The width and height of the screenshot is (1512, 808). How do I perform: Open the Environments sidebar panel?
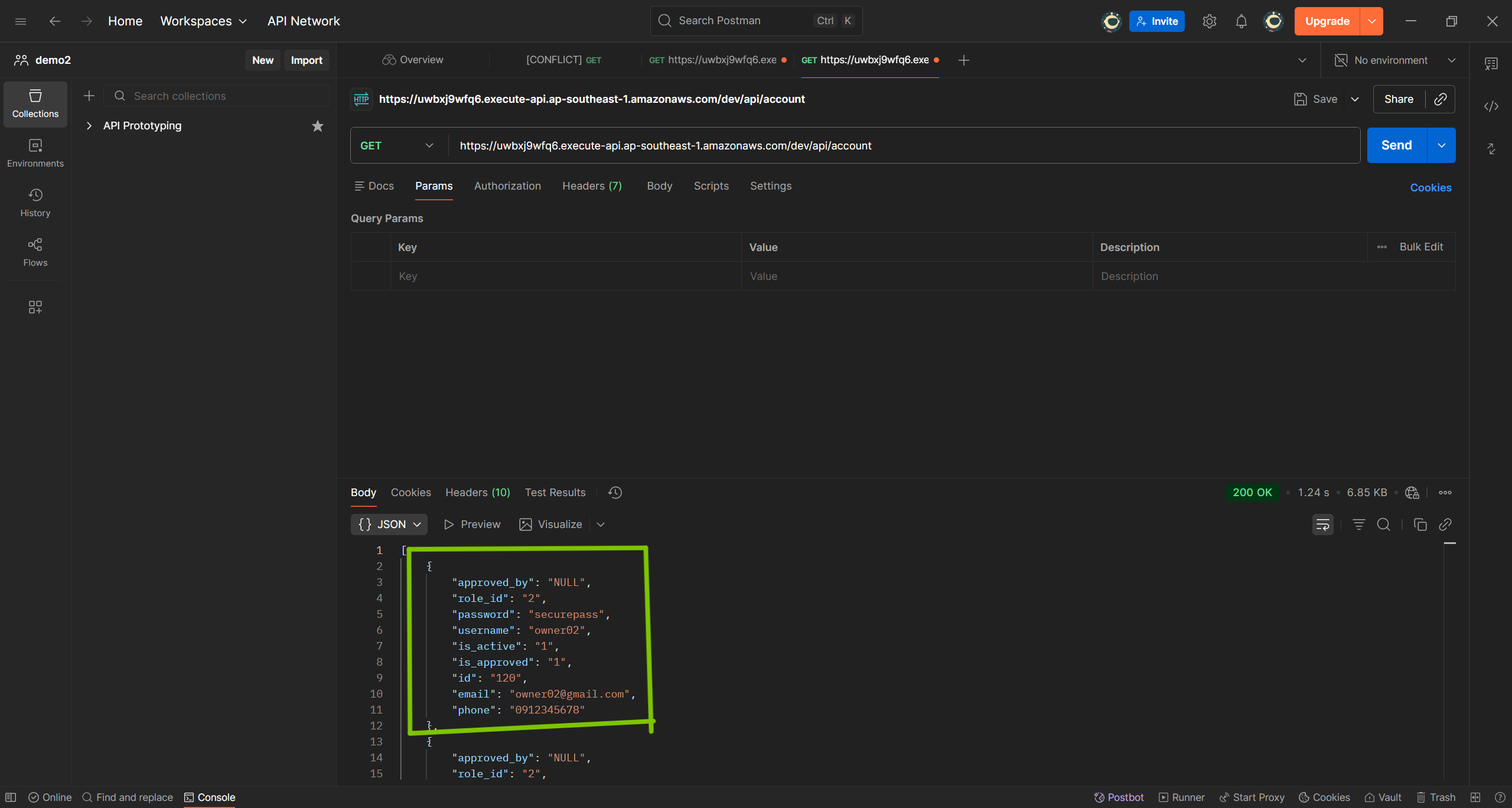(35, 153)
